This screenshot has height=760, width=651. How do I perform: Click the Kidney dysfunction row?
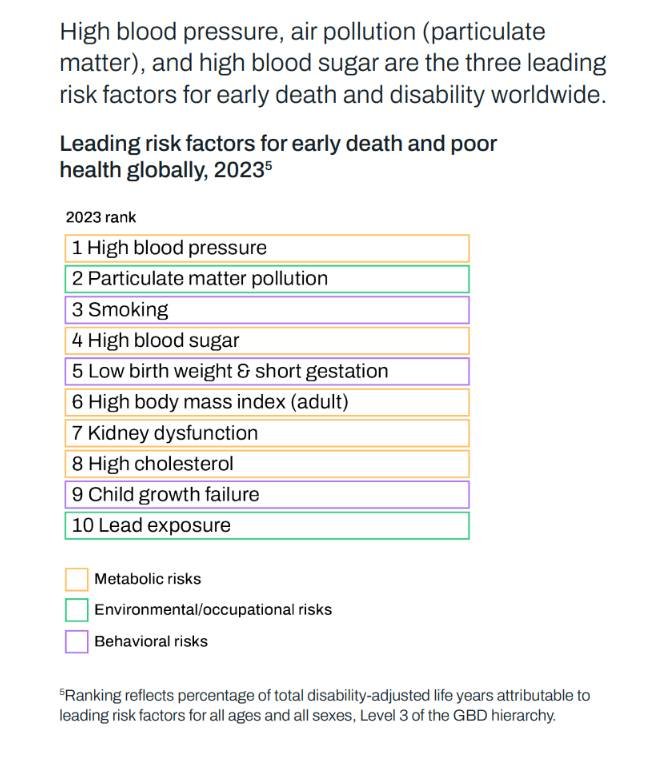coord(266,433)
